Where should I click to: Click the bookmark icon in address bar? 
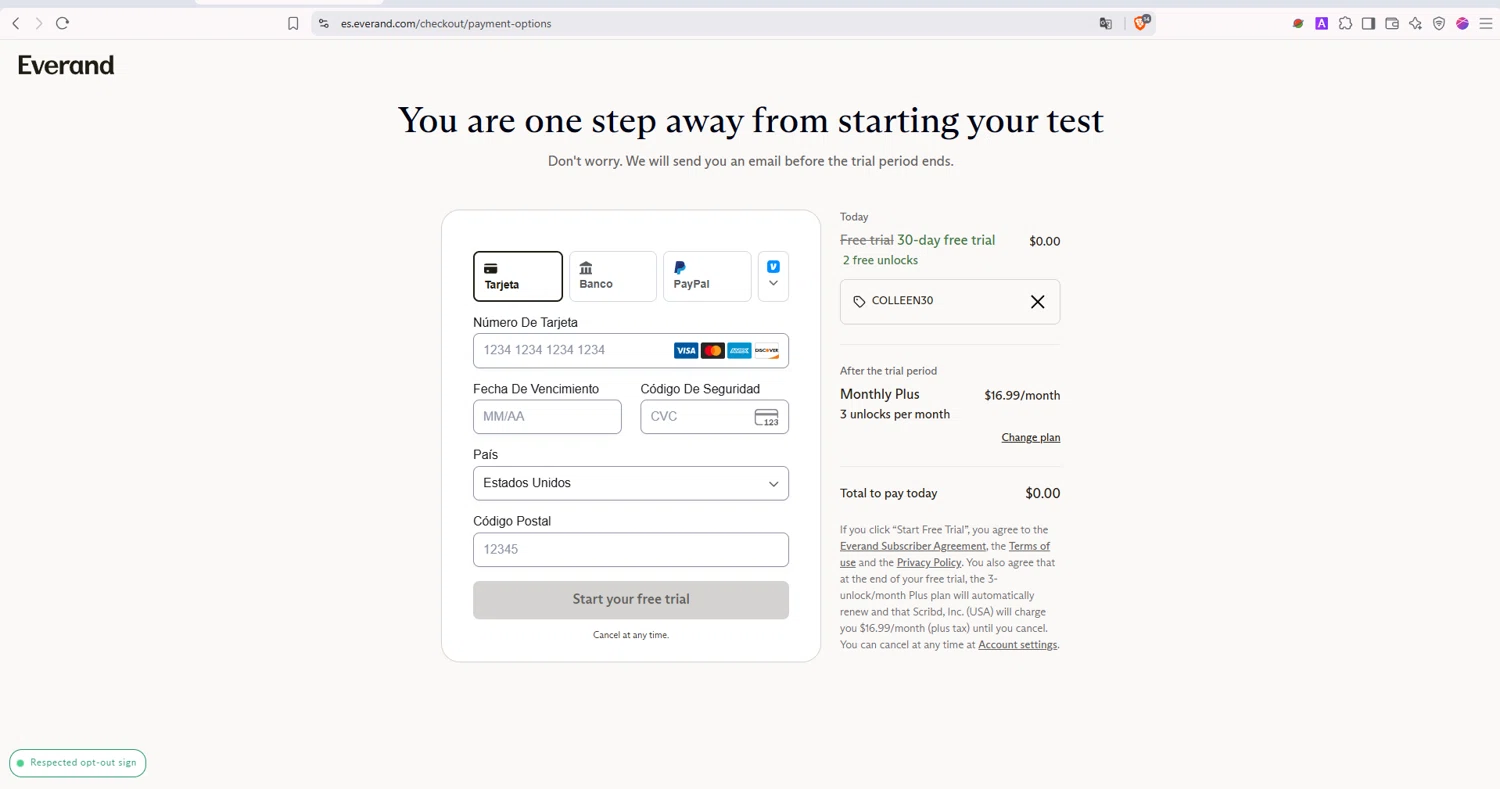click(x=293, y=23)
